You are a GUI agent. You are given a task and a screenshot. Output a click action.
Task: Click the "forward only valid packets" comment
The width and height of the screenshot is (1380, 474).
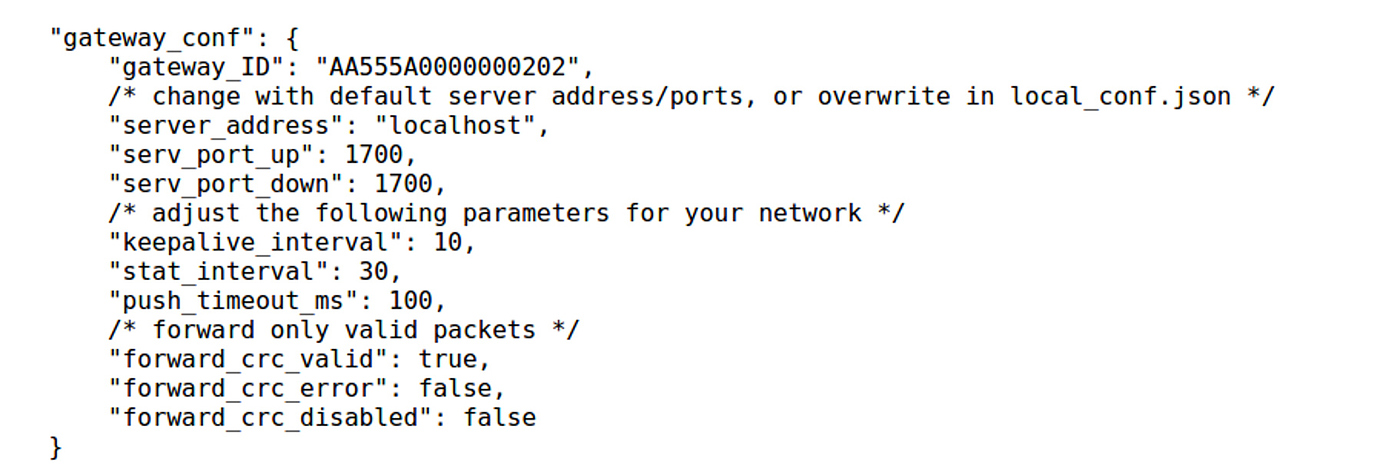pyautogui.click(x=343, y=329)
